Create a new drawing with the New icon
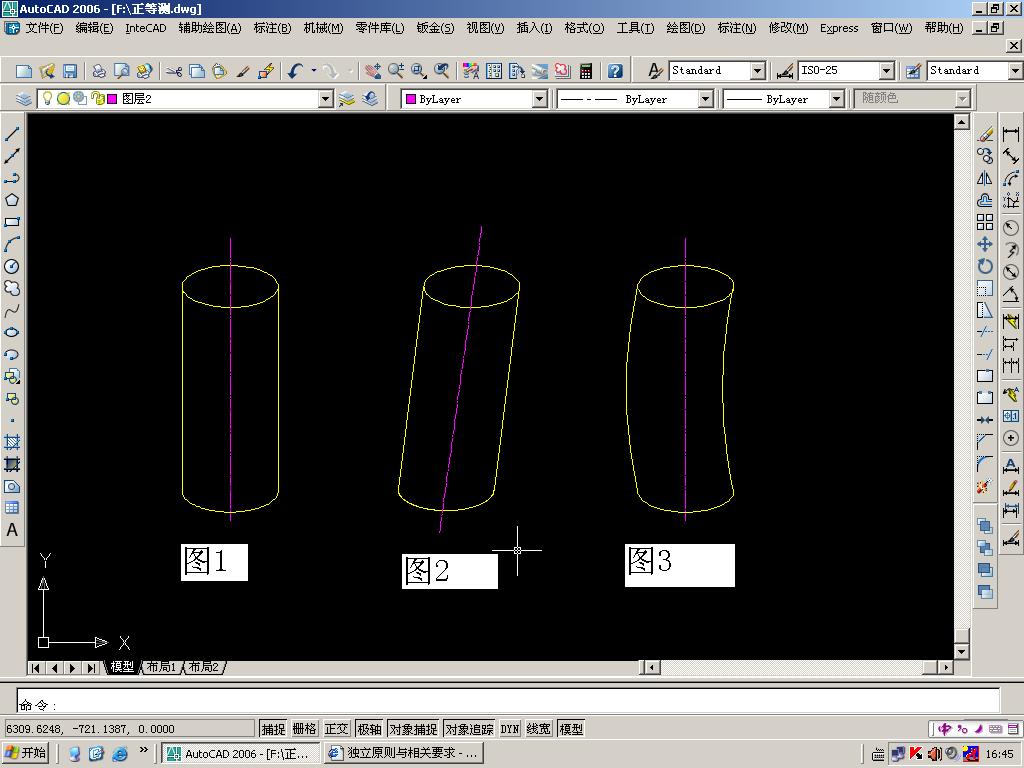This screenshot has width=1024, height=768. (x=24, y=71)
